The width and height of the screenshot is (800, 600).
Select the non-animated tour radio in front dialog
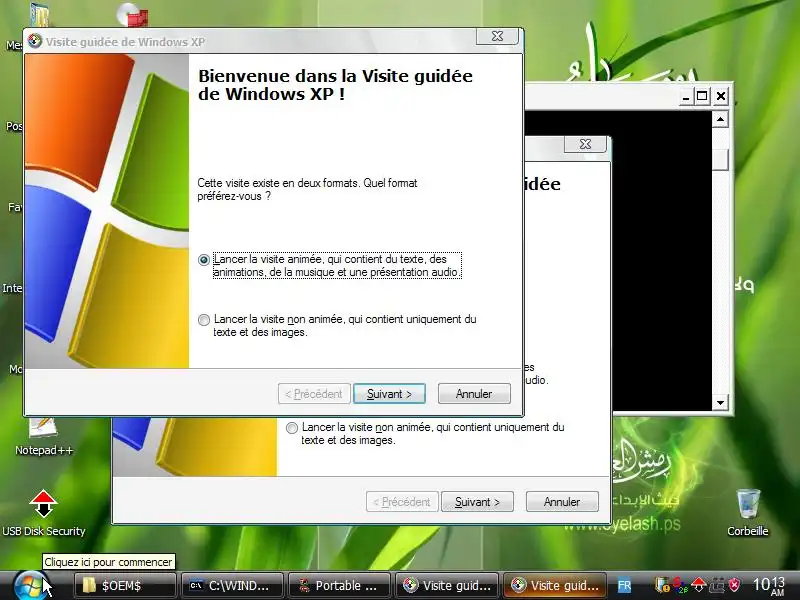tap(204, 320)
